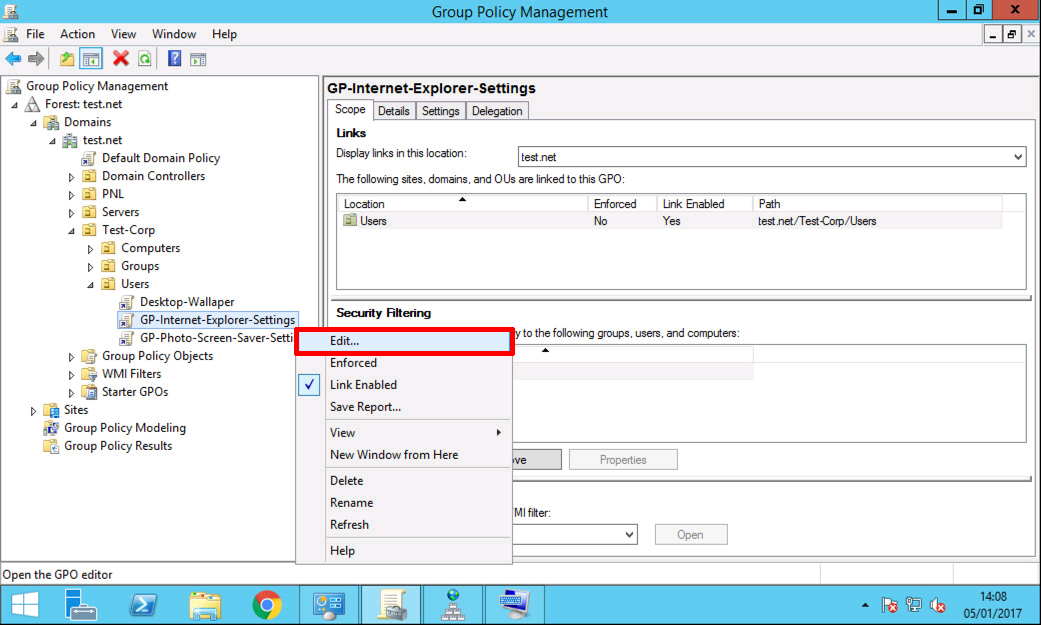This screenshot has height=625, width=1041.
Task: Click the Group Policy Management taskbar icon
Action: pyautogui.click(x=392, y=605)
